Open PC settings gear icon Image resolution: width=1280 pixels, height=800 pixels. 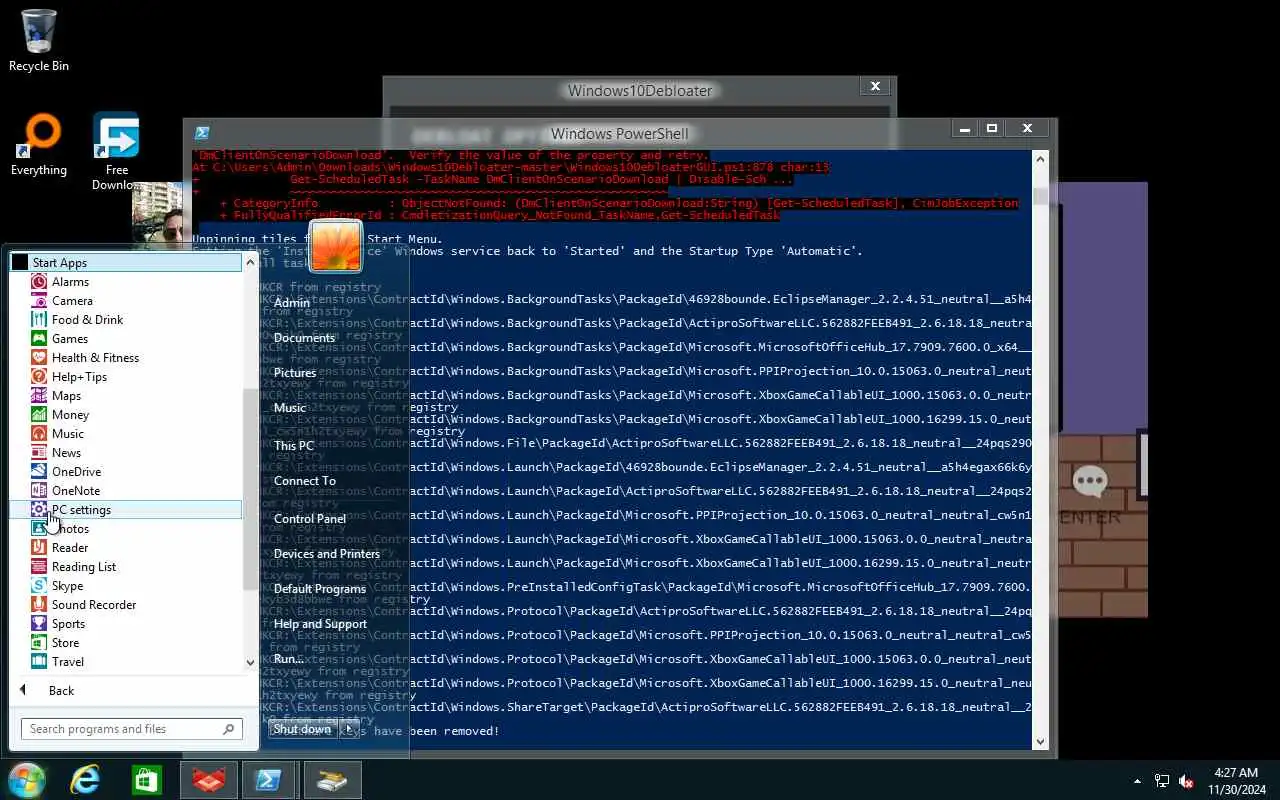point(39,510)
